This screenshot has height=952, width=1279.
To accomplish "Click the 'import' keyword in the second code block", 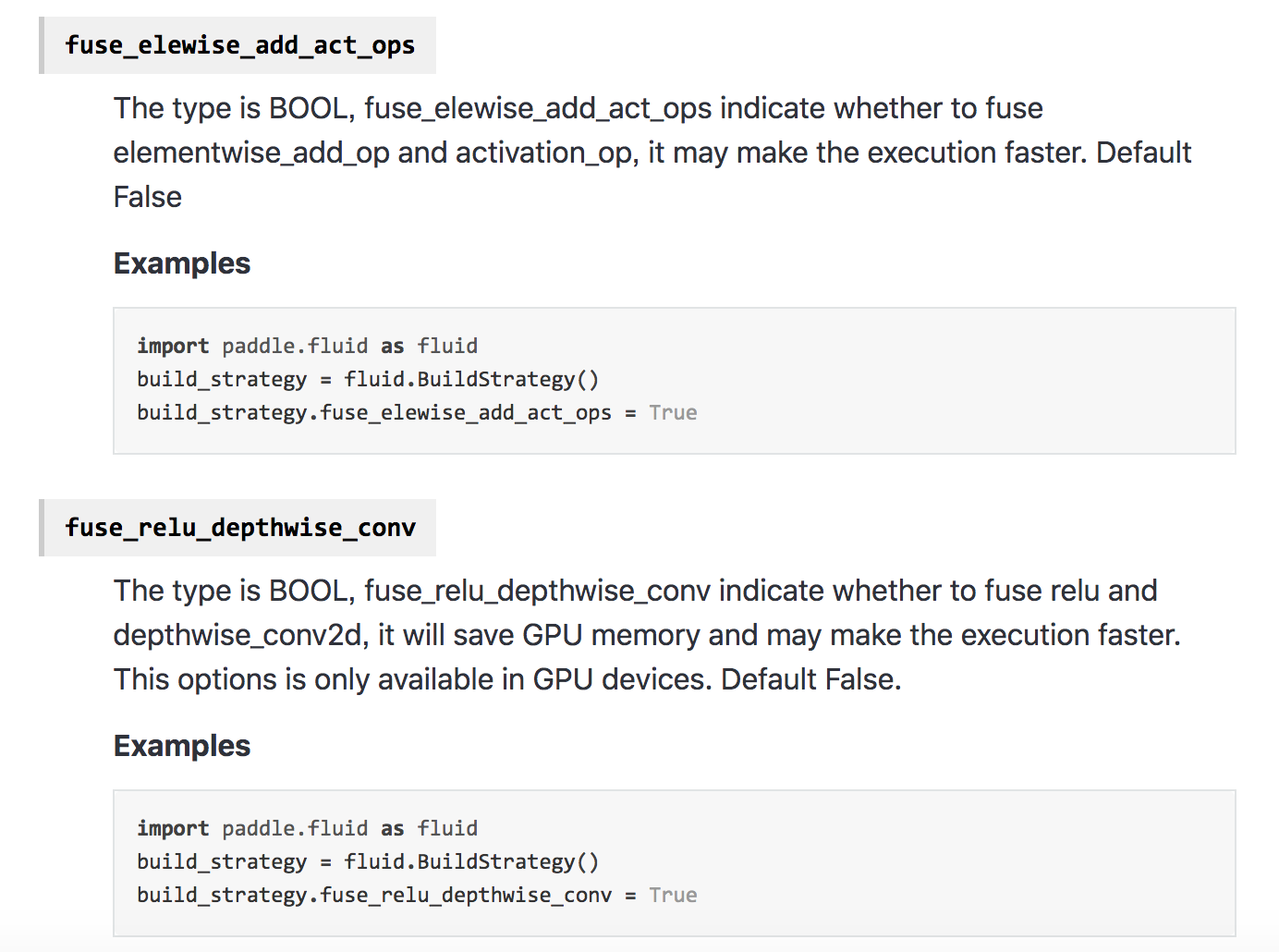I will click(173, 828).
